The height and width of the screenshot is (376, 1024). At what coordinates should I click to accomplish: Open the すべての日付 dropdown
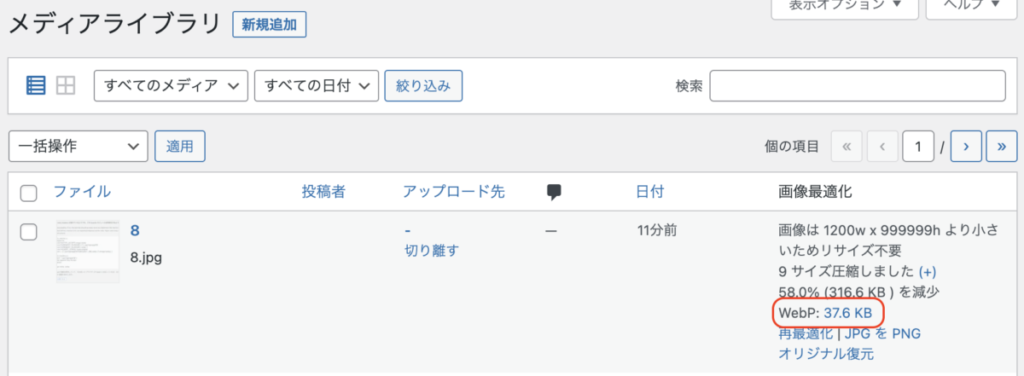(x=317, y=86)
